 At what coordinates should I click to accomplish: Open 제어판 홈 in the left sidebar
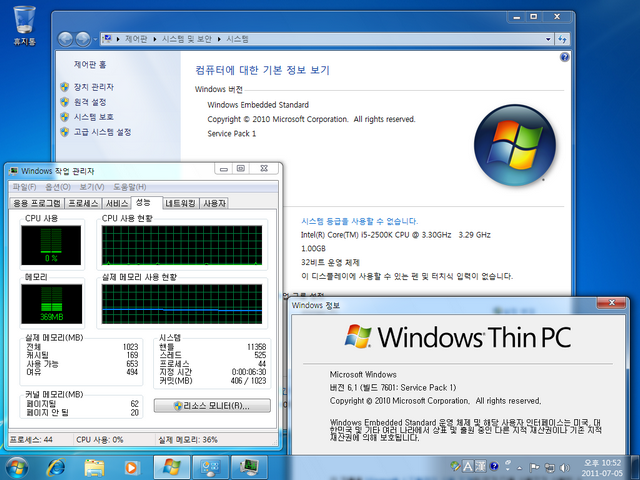point(90,64)
